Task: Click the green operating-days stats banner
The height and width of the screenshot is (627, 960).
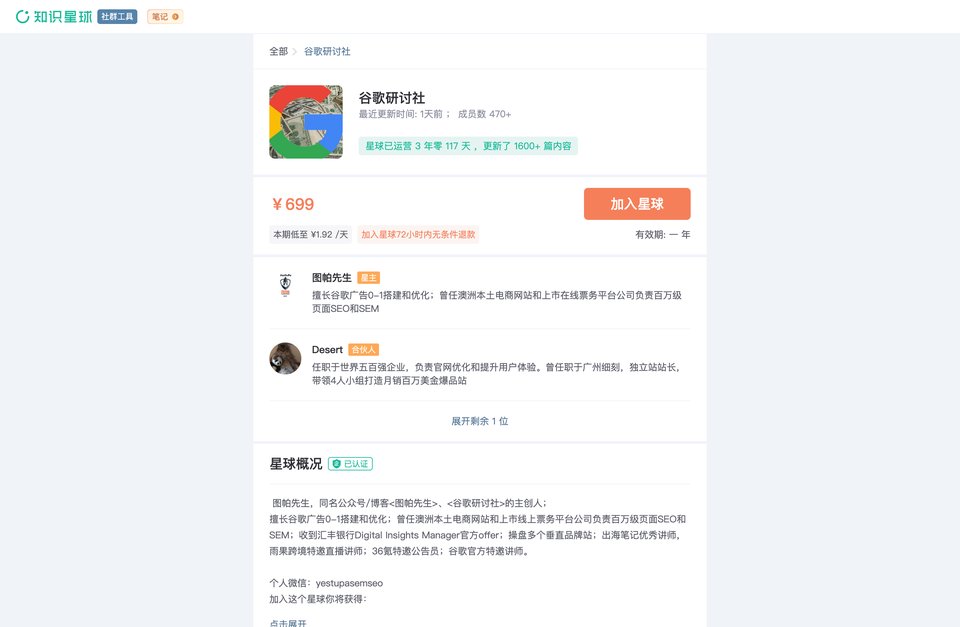Action: click(x=468, y=146)
